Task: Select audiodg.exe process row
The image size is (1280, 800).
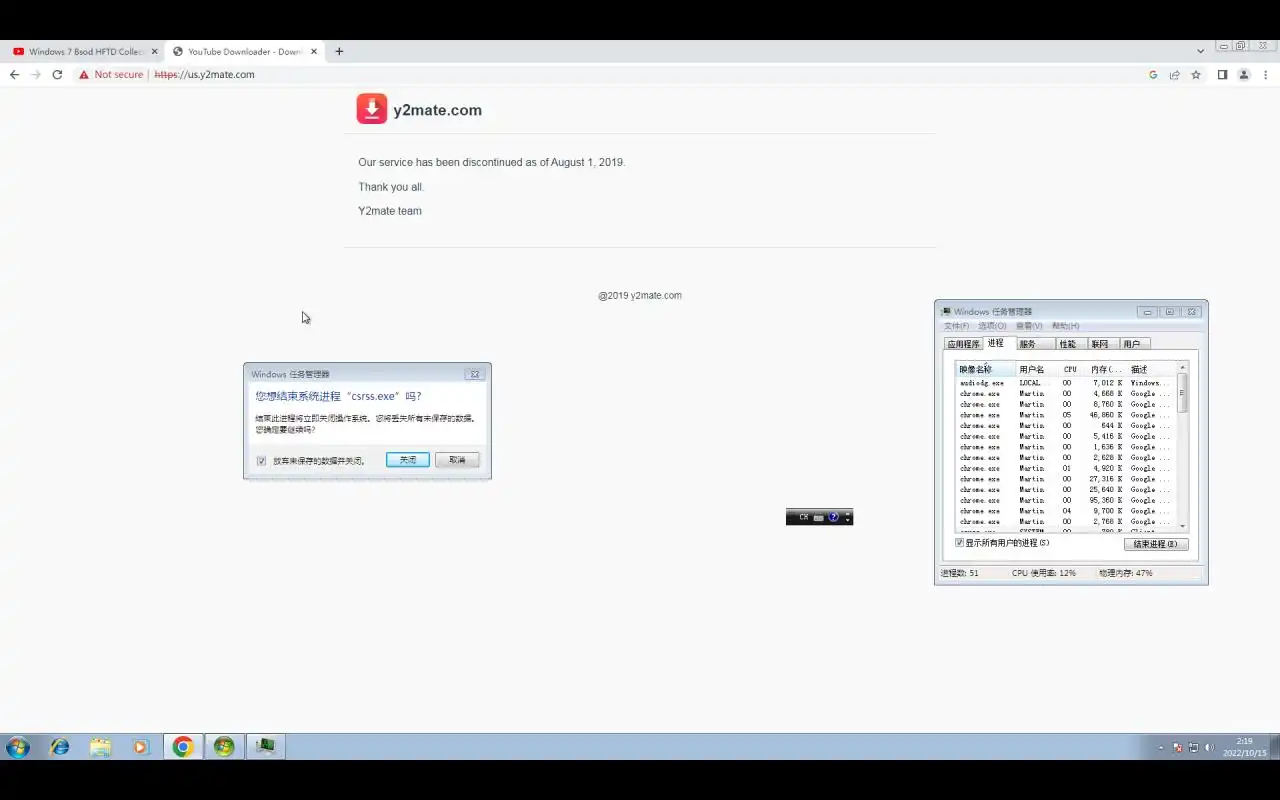Action: click(1066, 383)
